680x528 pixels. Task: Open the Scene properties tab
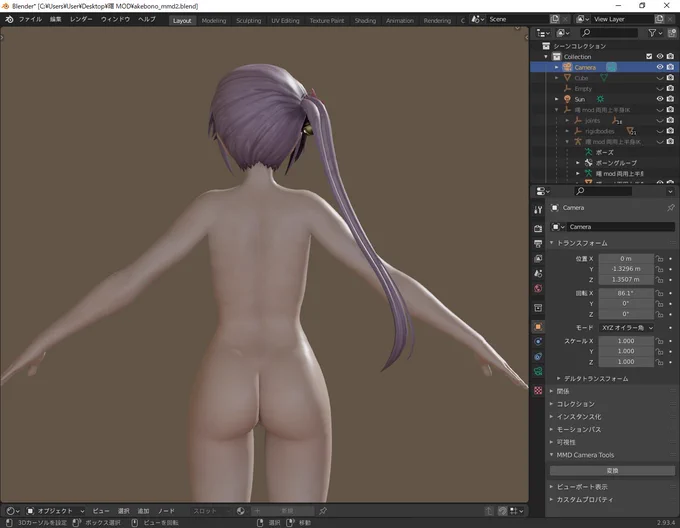[x=538, y=274]
